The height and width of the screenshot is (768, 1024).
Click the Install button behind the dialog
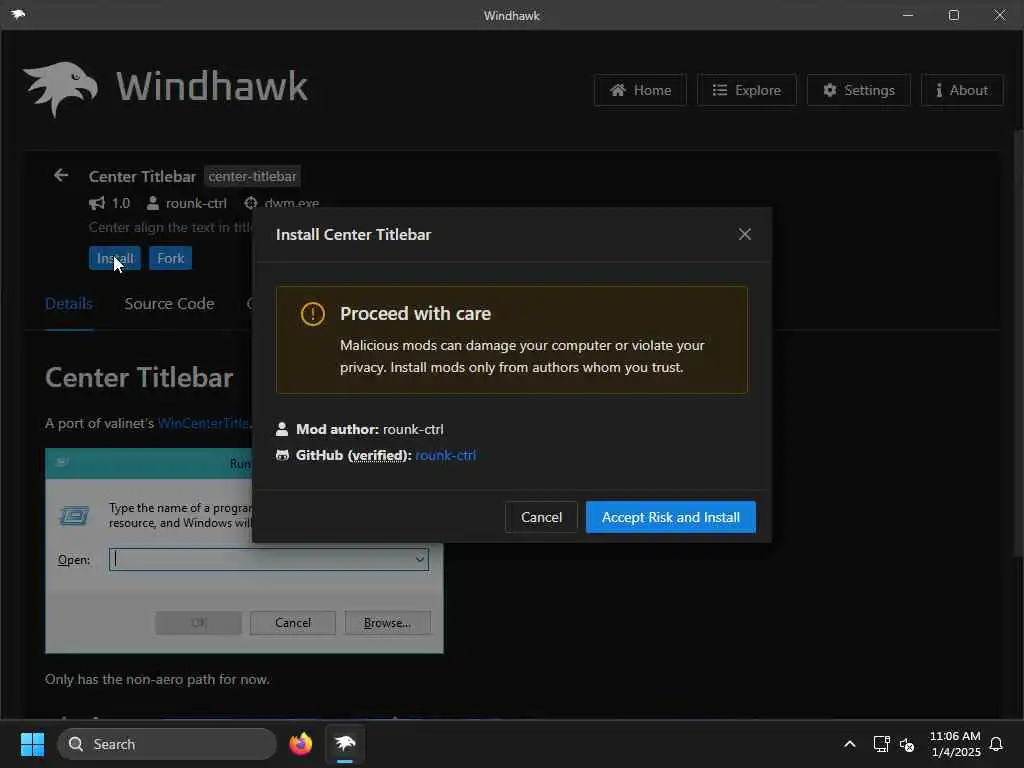(x=115, y=258)
